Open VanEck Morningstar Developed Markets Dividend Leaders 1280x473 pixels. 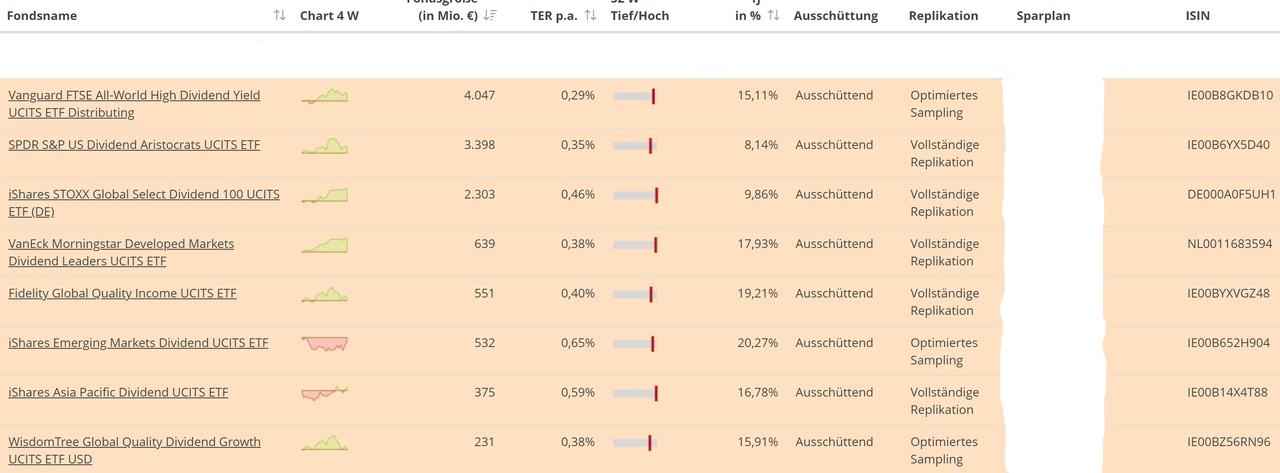[x=121, y=252]
